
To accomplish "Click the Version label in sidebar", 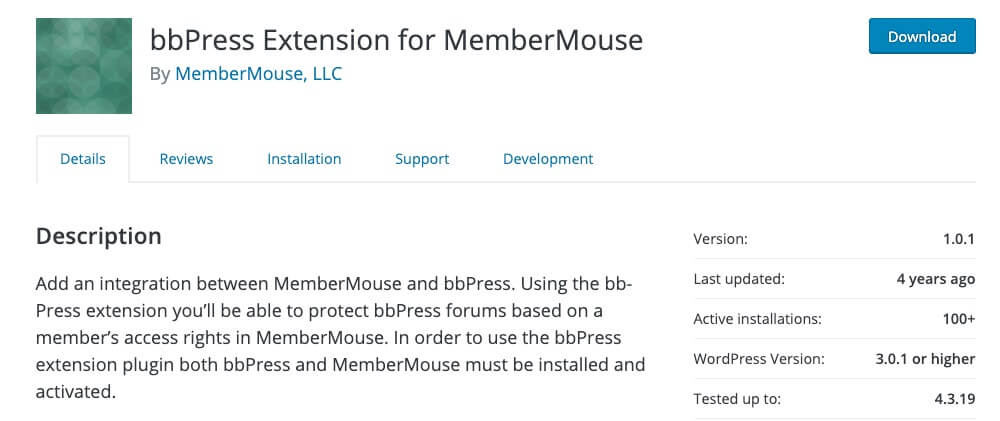I will coord(720,239).
